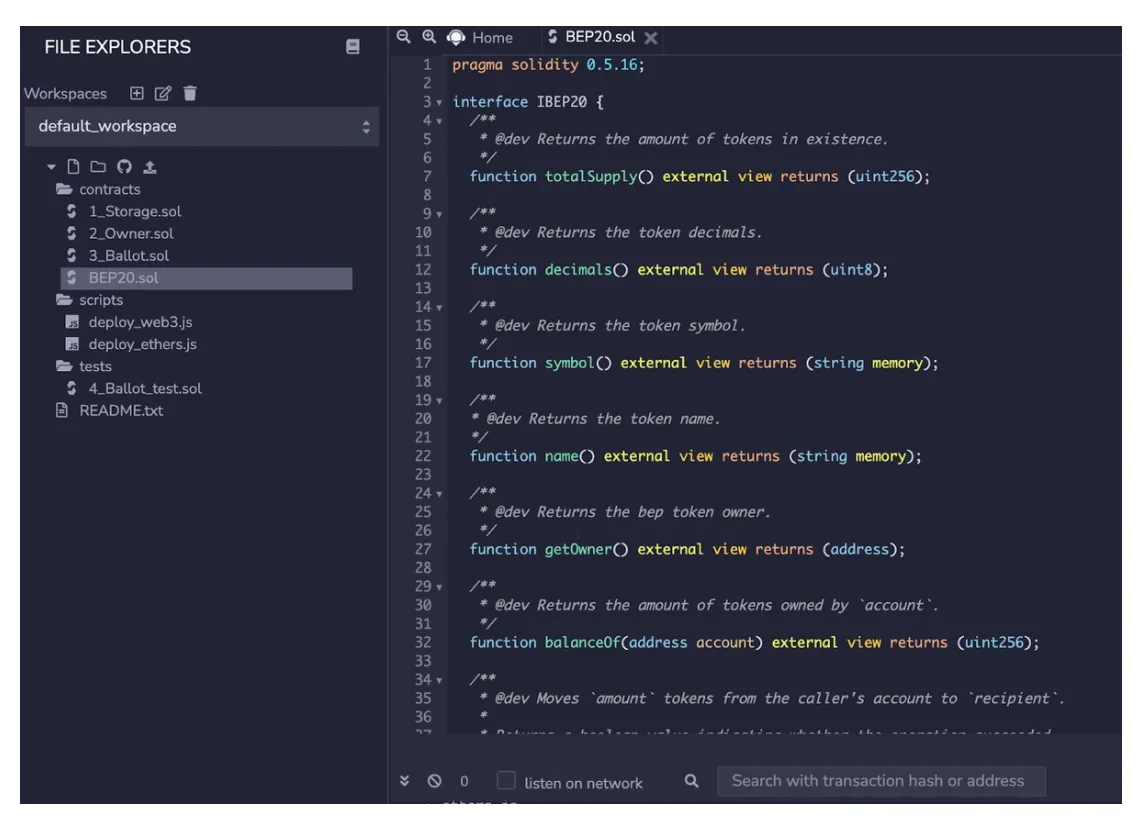Fold the comment block at line 34

click(439, 680)
